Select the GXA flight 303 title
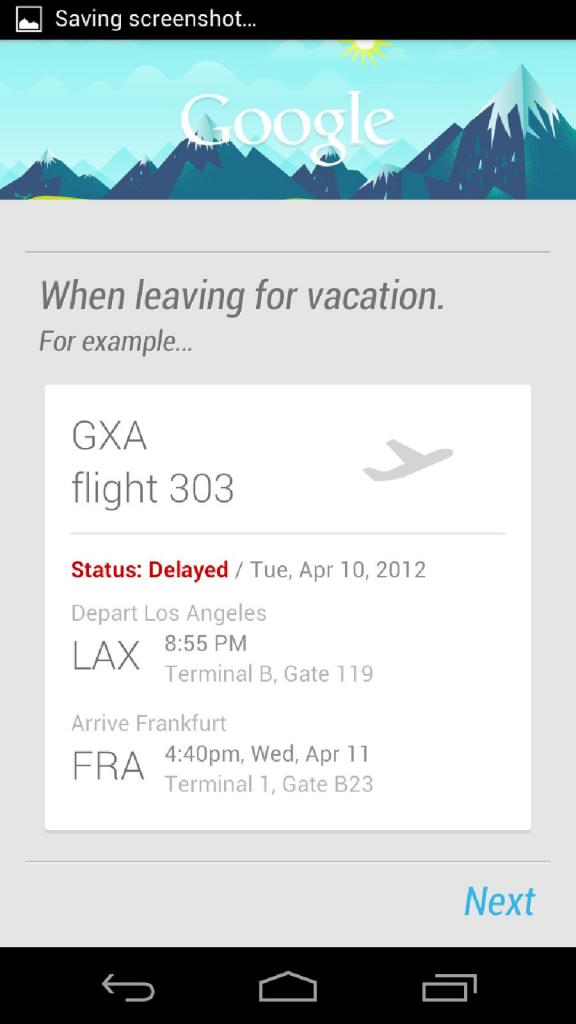 (153, 462)
